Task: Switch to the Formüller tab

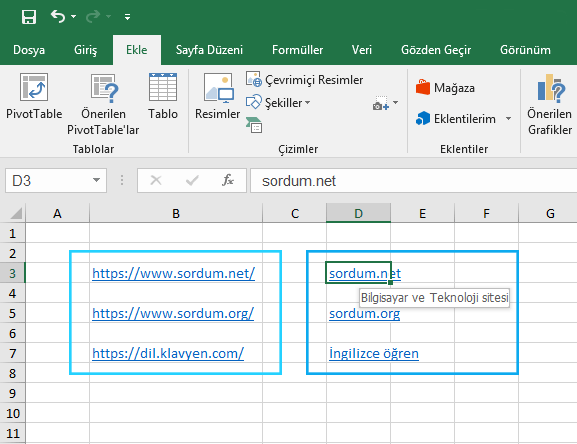Action: (297, 50)
